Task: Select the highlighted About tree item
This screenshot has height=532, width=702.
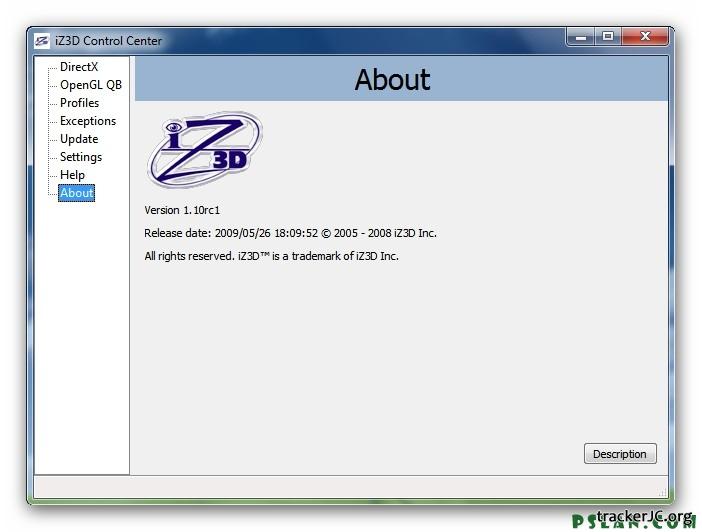Action: [76, 193]
